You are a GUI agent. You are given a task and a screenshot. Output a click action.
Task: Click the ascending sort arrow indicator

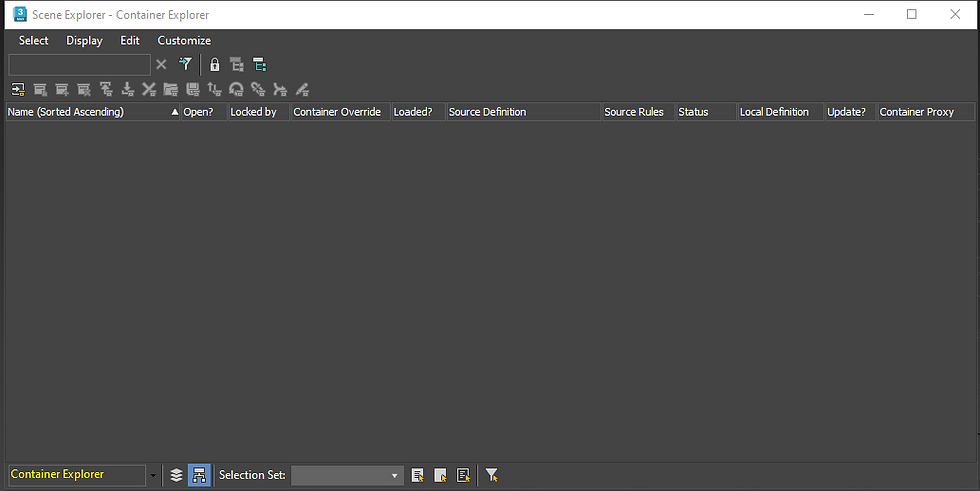point(174,112)
